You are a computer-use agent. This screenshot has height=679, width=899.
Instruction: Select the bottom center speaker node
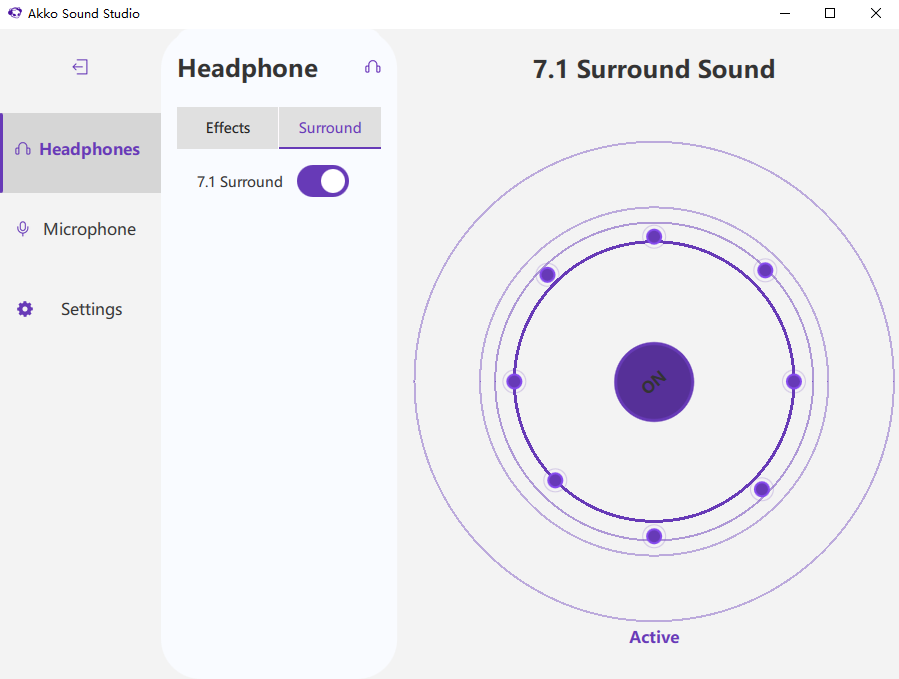[x=654, y=536]
